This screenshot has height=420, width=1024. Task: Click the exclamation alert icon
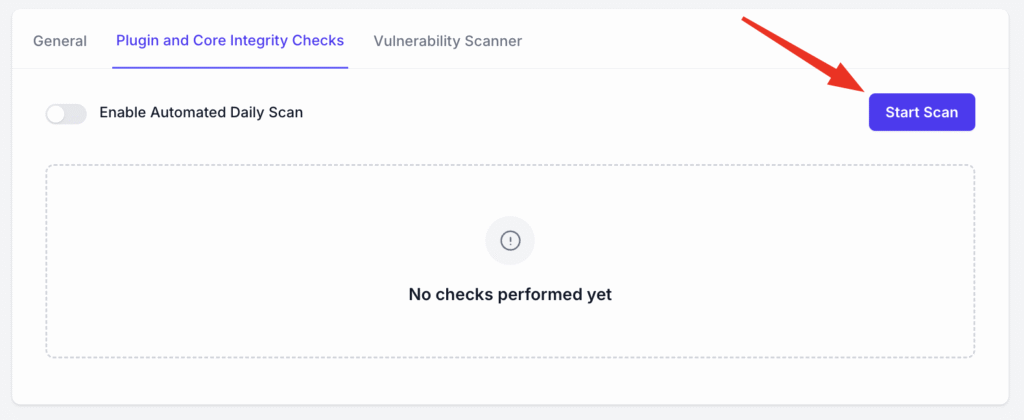coord(510,241)
